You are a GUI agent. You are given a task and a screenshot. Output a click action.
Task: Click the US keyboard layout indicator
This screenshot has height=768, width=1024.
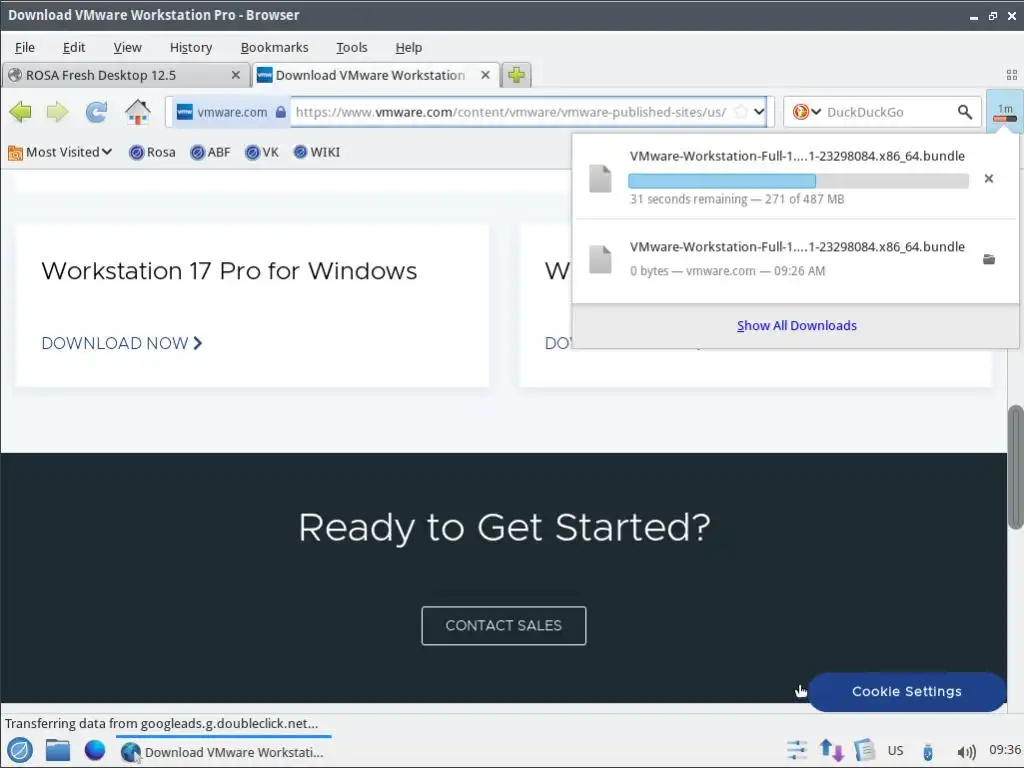pos(895,750)
